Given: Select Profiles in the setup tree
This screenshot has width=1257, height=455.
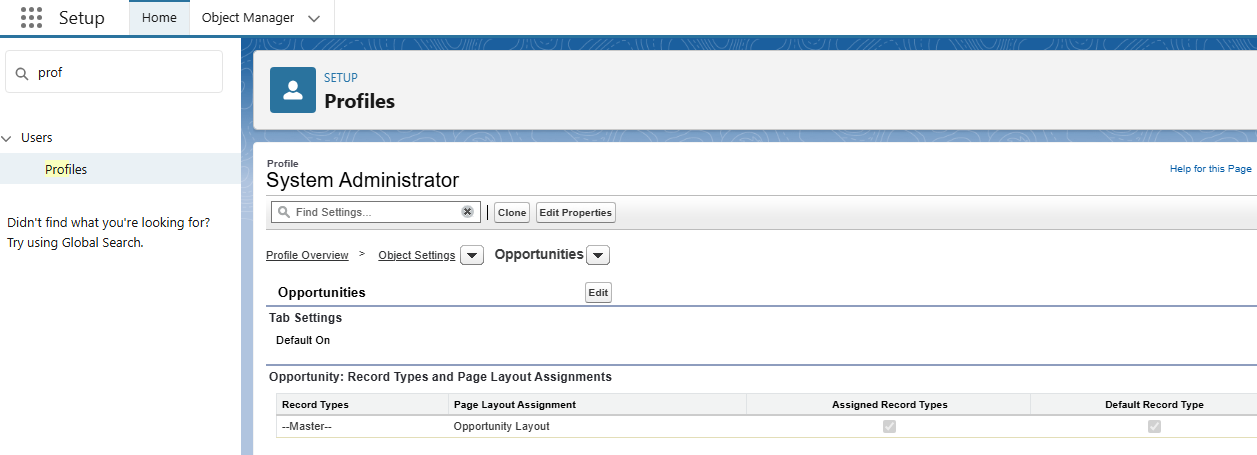Looking at the screenshot, I should [66, 169].
